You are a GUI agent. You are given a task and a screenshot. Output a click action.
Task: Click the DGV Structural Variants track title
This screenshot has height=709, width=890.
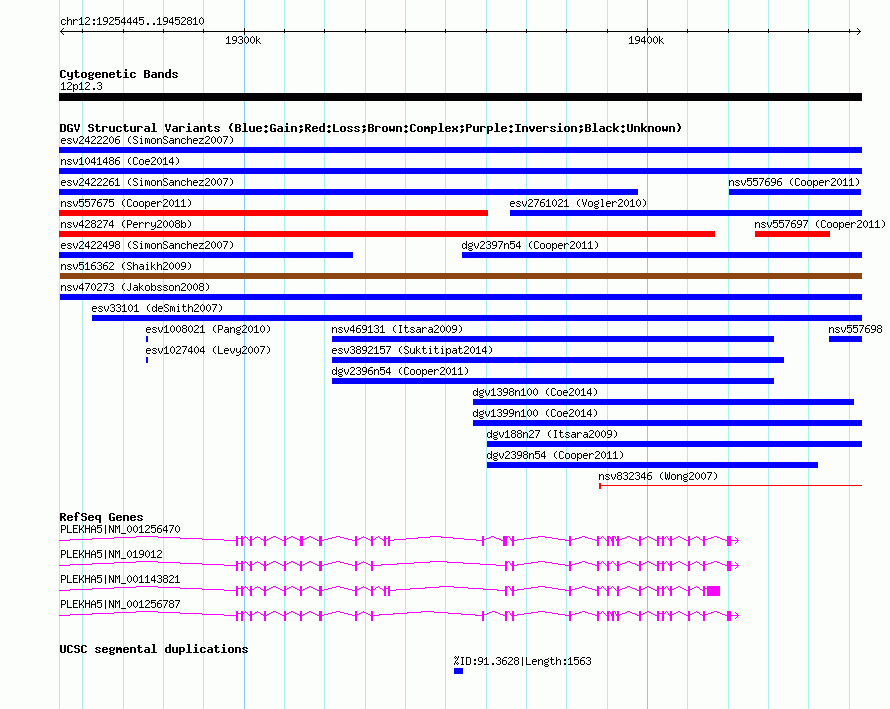pyautogui.click(x=371, y=128)
